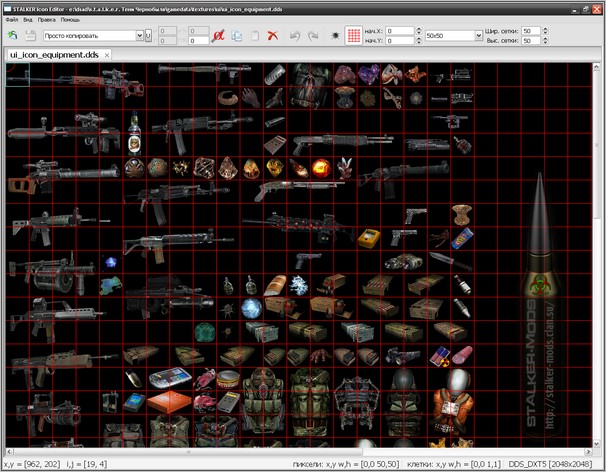Select the binoculars icon
Screen dimensions: 606x472
pyautogui.click(x=403, y=262)
